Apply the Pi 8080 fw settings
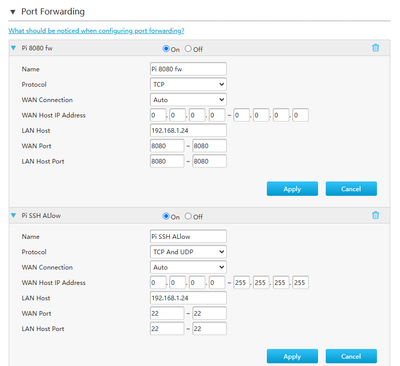This screenshot has width=400, height=366. [292, 189]
